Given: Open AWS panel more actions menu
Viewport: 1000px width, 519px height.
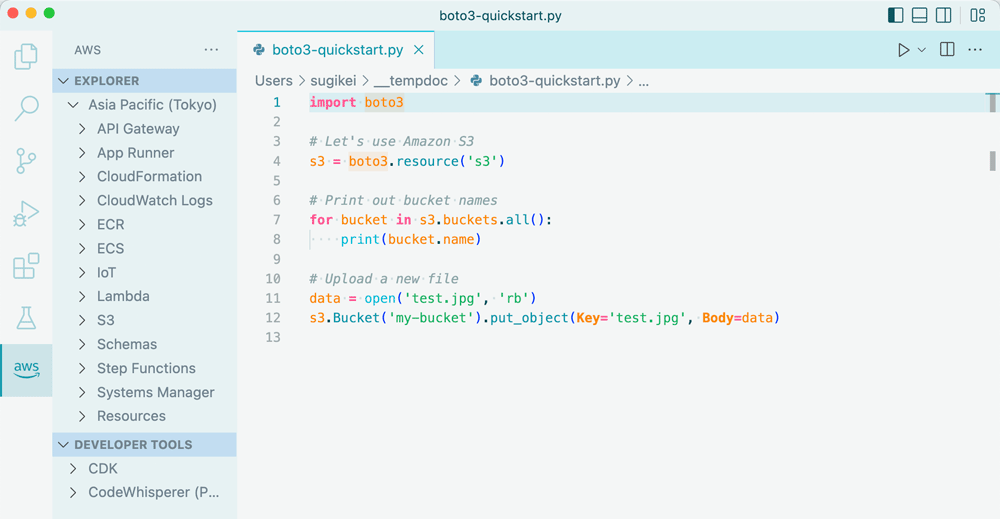Looking at the screenshot, I should click(x=211, y=50).
